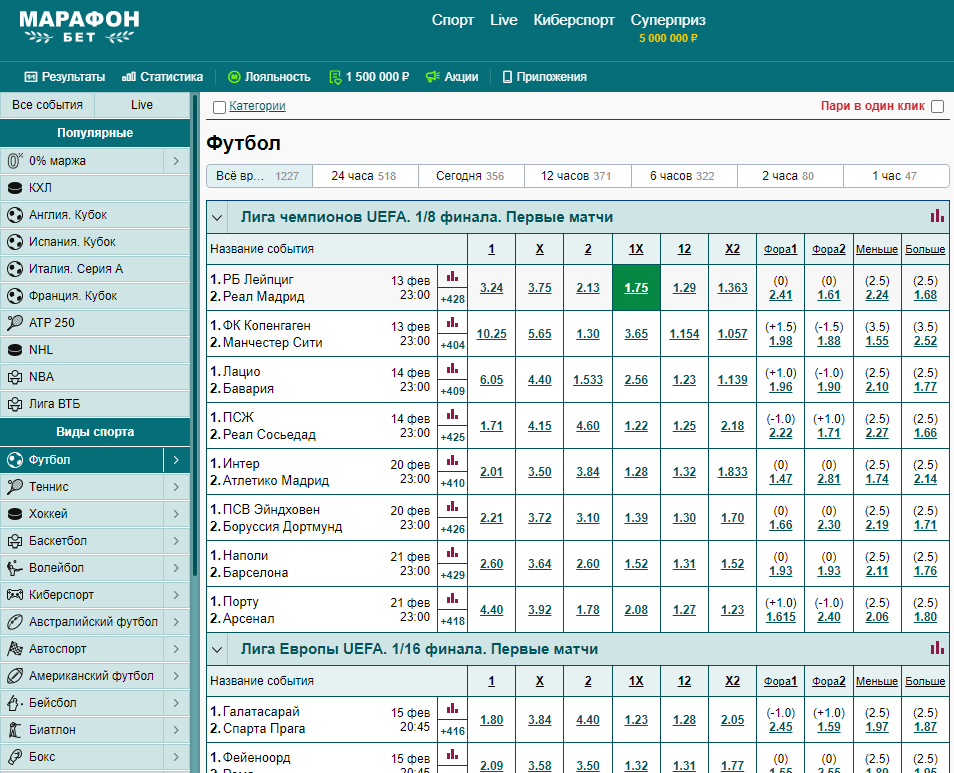Open Суперприз 5 000 000 ₽
Viewport: 954px width, 773px height.
click(668, 28)
